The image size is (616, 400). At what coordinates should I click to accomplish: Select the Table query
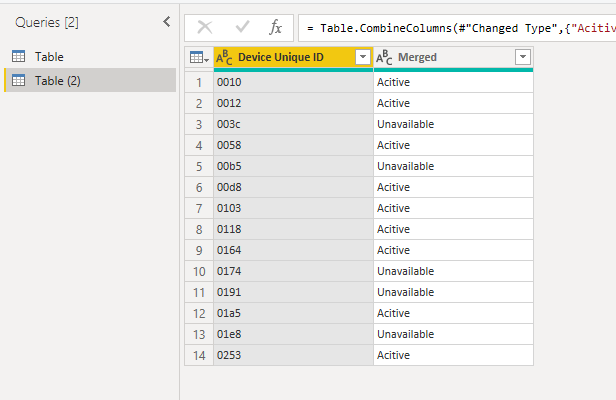tap(90, 57)
